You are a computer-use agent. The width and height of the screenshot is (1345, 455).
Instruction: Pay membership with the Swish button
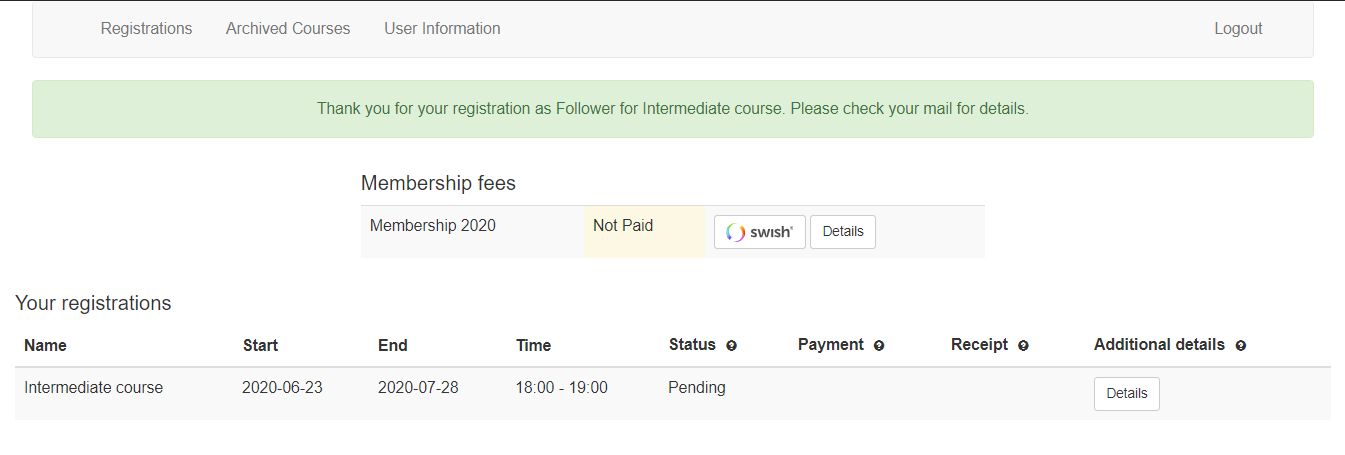click(x=759, y=232)
